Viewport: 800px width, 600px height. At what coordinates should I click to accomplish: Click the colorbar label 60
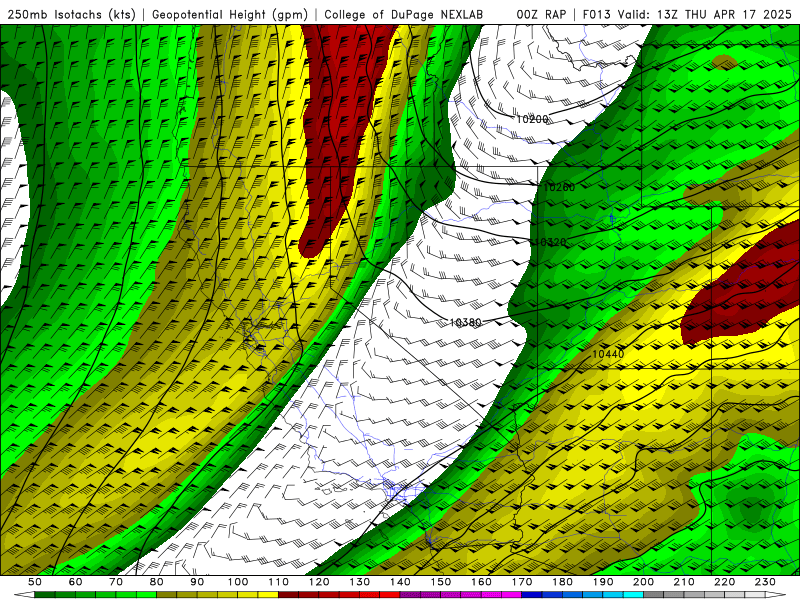tap(75, 582)
